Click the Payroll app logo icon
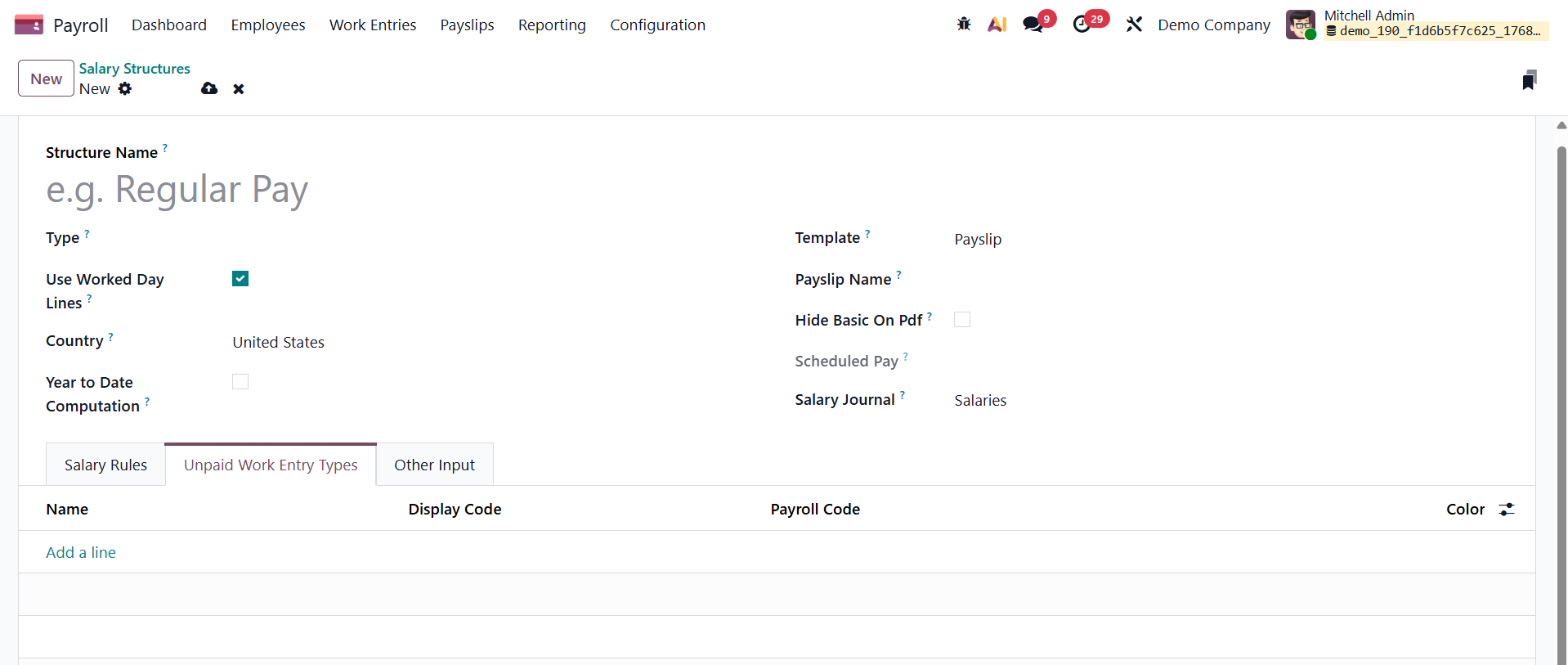 click(x=29, y=25)
